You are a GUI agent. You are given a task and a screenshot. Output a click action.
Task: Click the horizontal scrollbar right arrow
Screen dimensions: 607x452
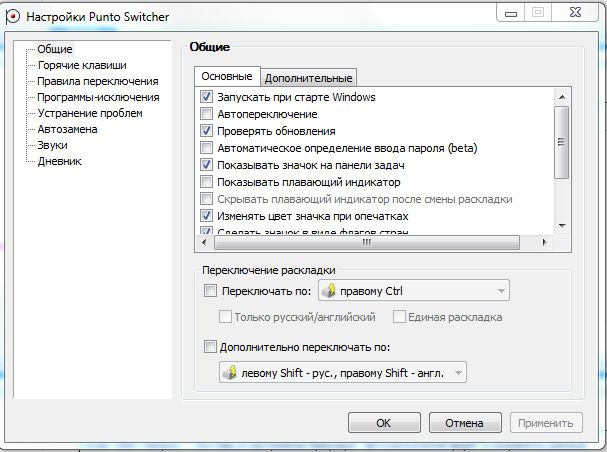tap(544, 243)
